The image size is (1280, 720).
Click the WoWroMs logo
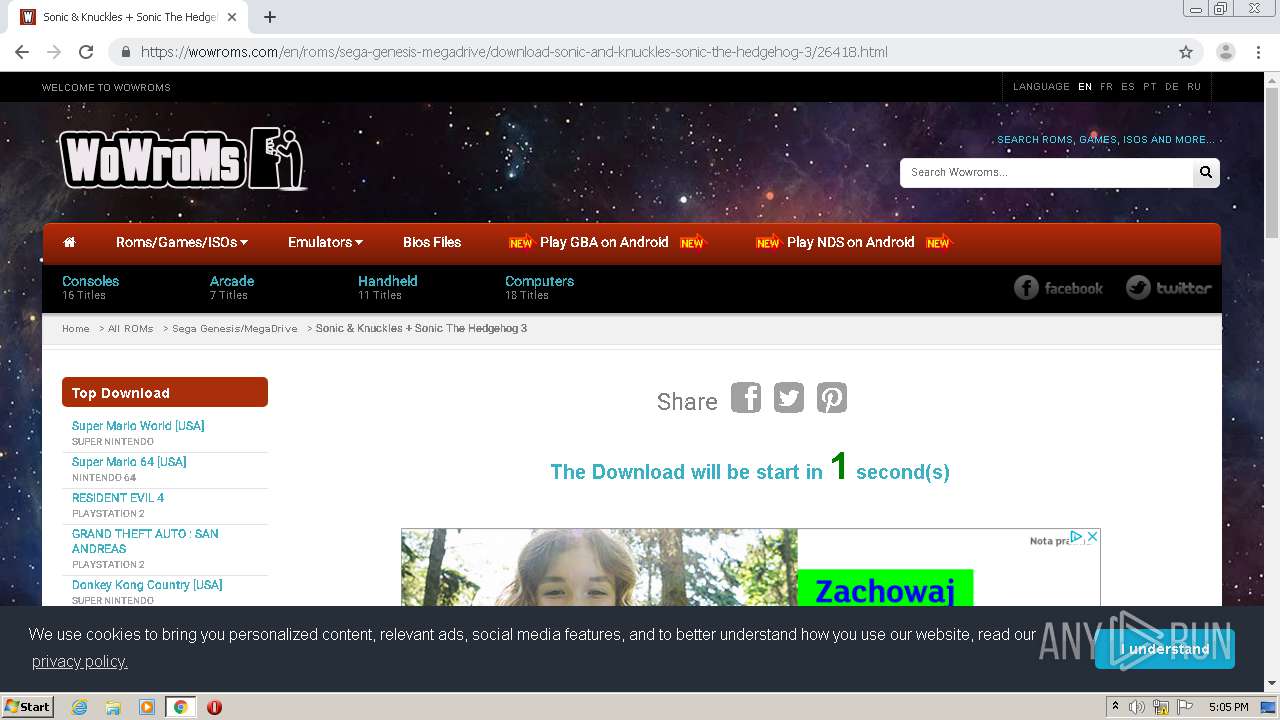[182, 159]
